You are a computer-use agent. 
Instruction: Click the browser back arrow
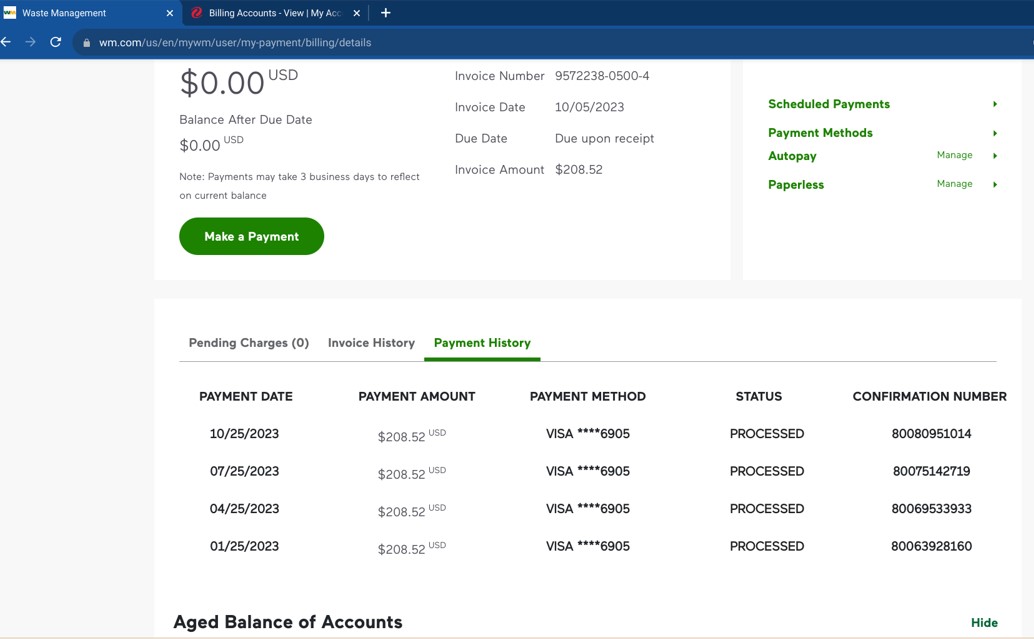[6, 42]
